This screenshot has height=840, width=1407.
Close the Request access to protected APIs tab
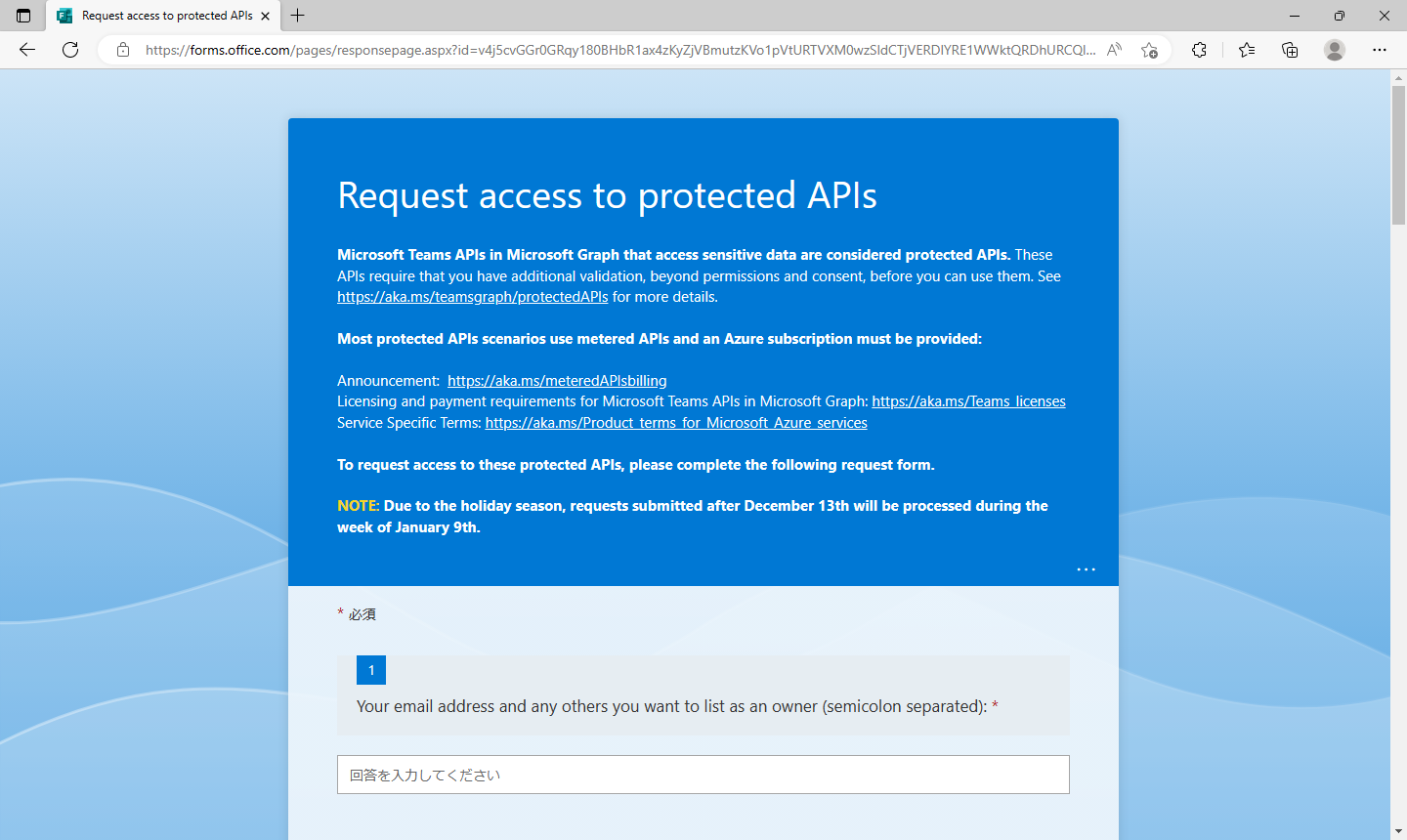[265, 16]
